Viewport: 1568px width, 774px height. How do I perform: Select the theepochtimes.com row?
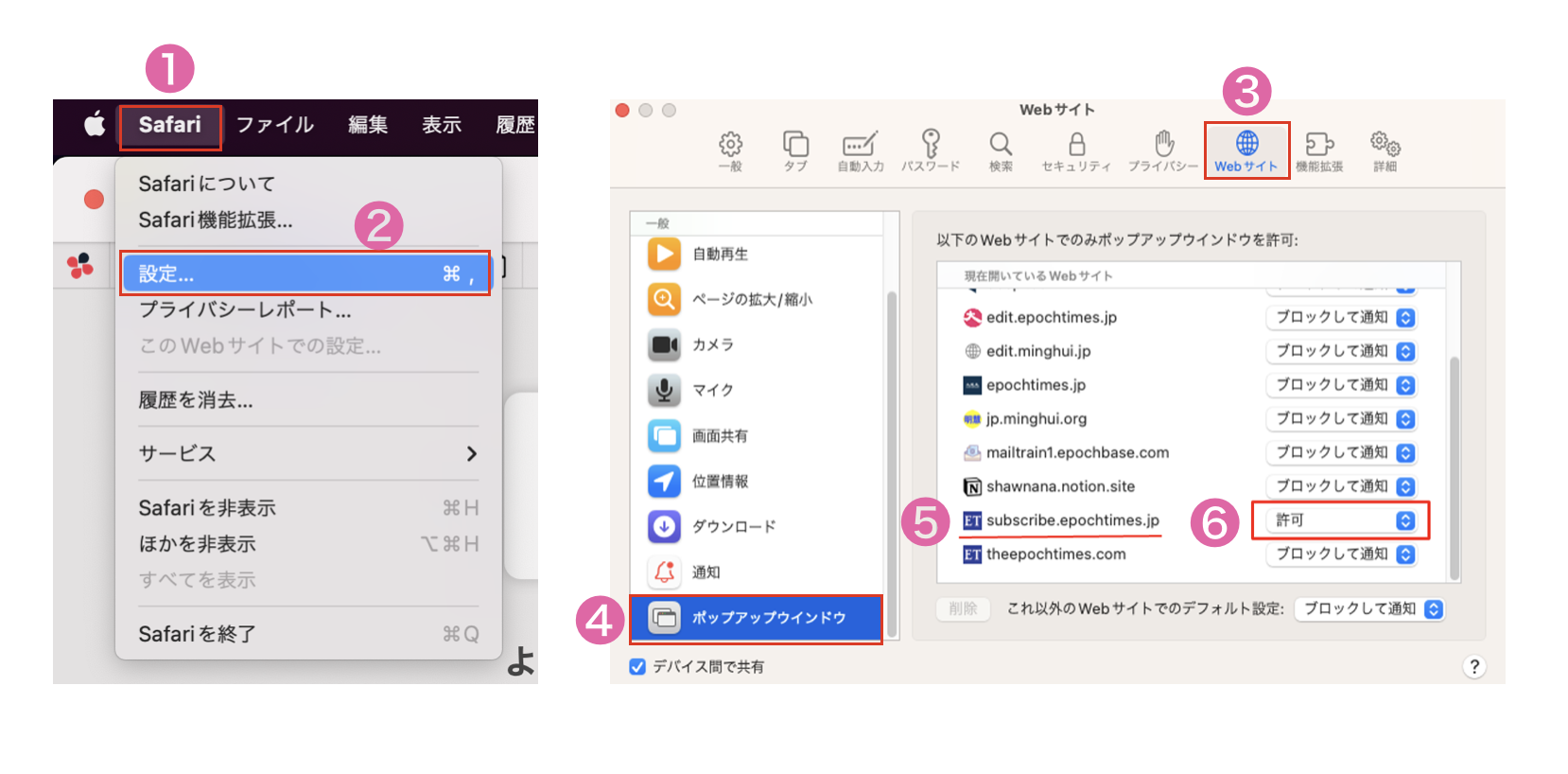(x=1192, y=554)
